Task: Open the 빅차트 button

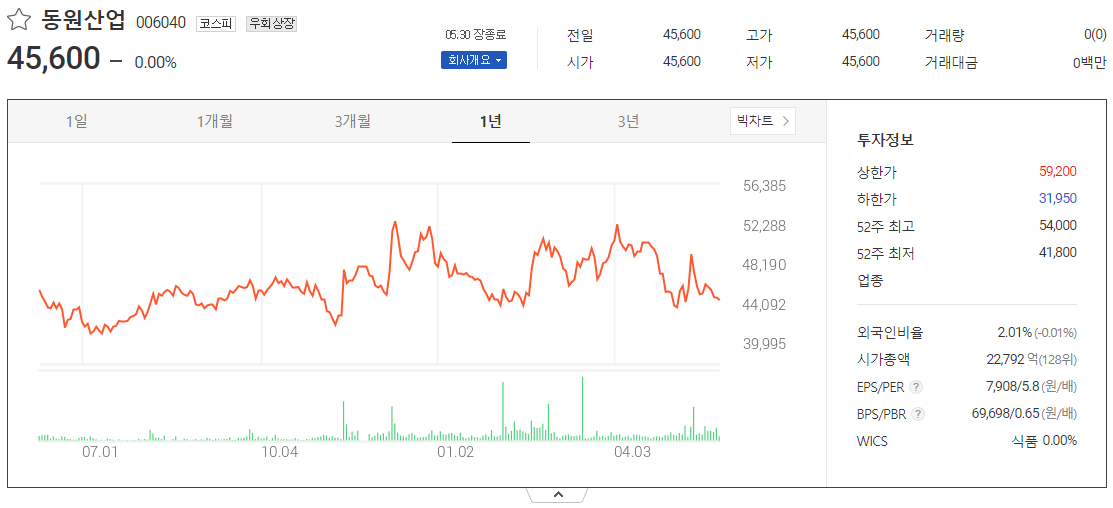Action: (762, 121)
